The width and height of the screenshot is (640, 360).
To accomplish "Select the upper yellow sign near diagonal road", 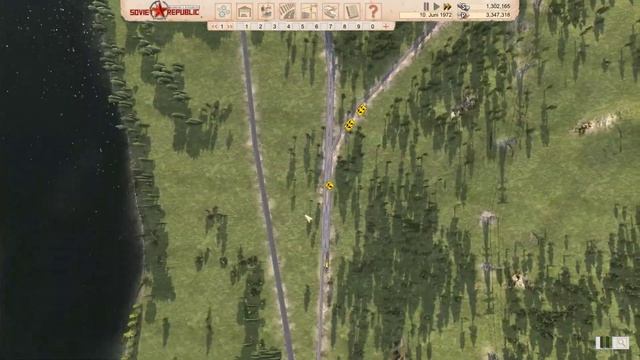I will click(x=362, y=110).
